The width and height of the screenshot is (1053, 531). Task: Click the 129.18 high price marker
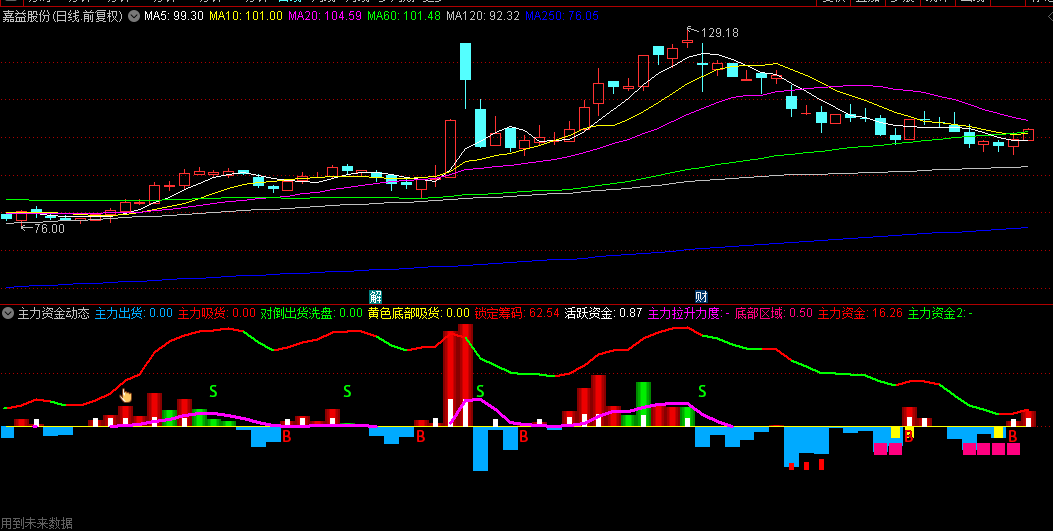point(720,32)
